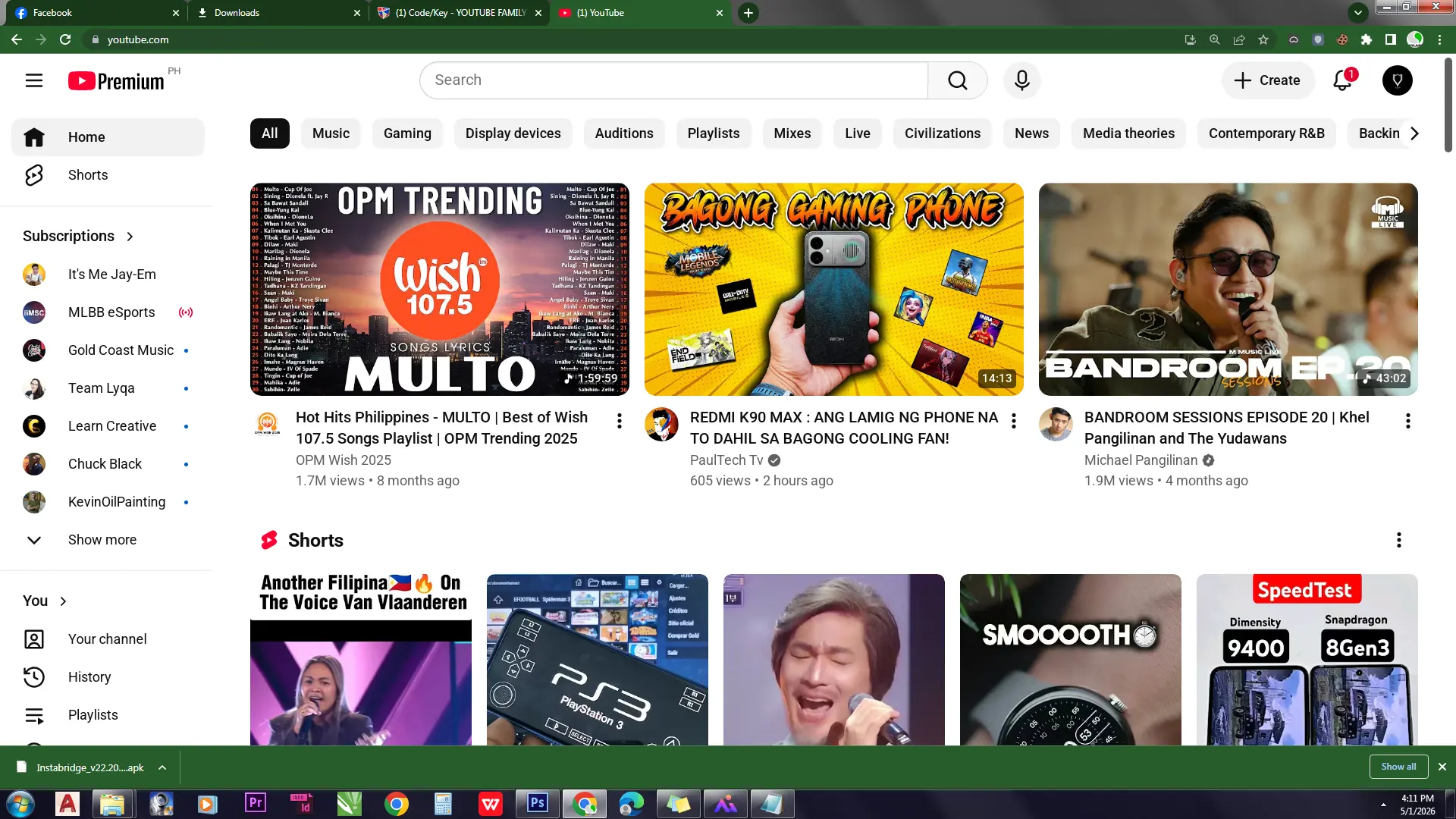Open InDesign from the taskbar
Image resolution: width=1456 pixels, height=819 pixels.
point(303,803)
